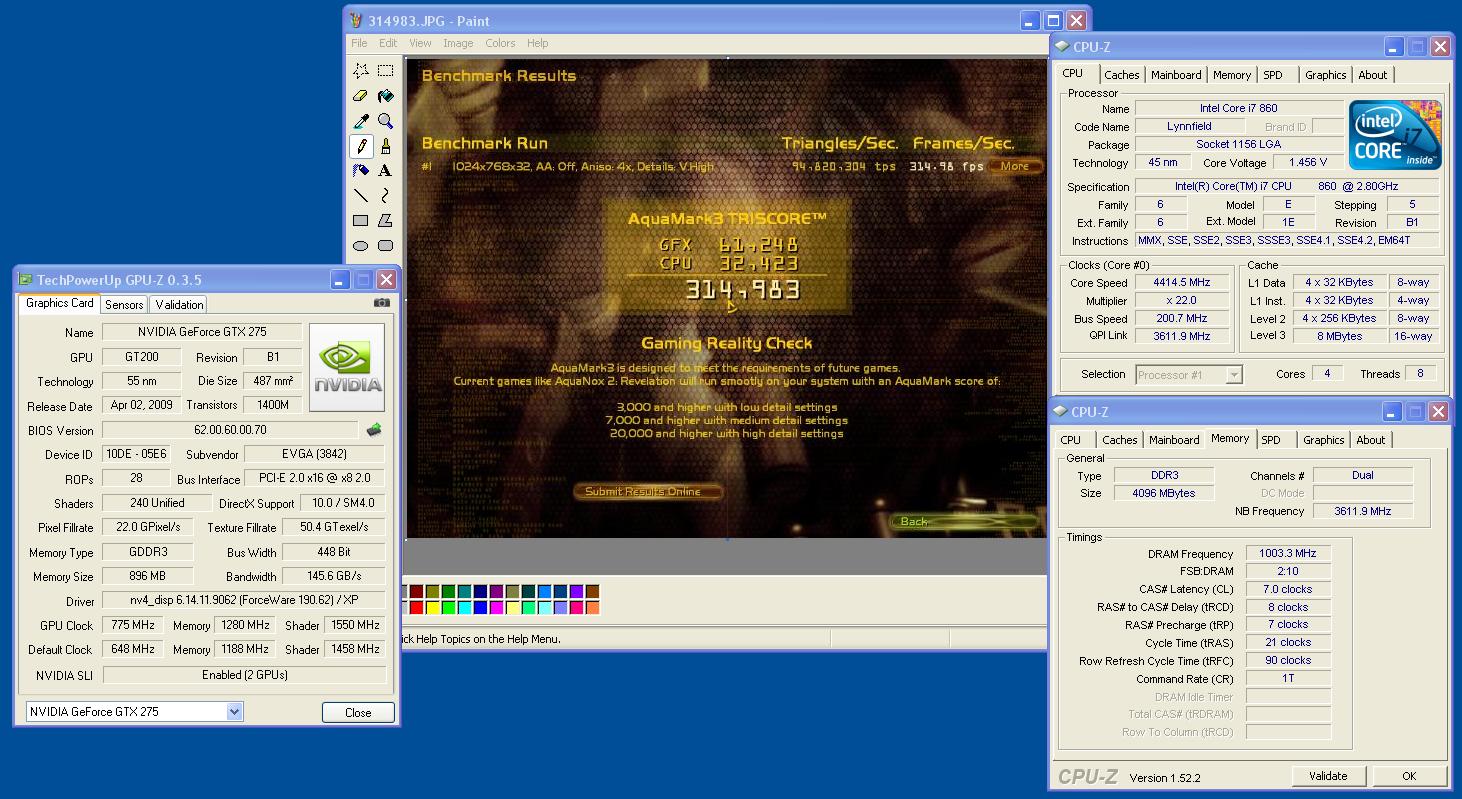Image resolution: width=1462 pixels, height=799 pixels.
Task: Pick the bright red color swatch
Action: tap(416, 607)
